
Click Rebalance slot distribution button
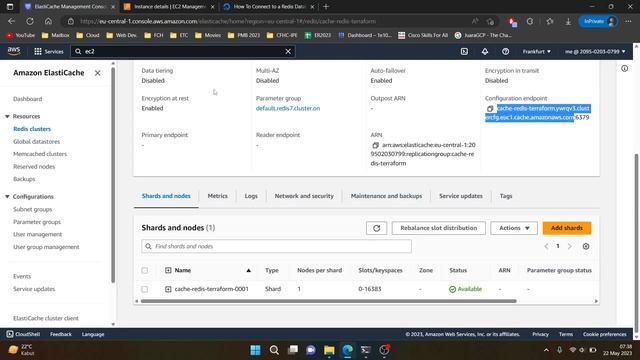438,228
